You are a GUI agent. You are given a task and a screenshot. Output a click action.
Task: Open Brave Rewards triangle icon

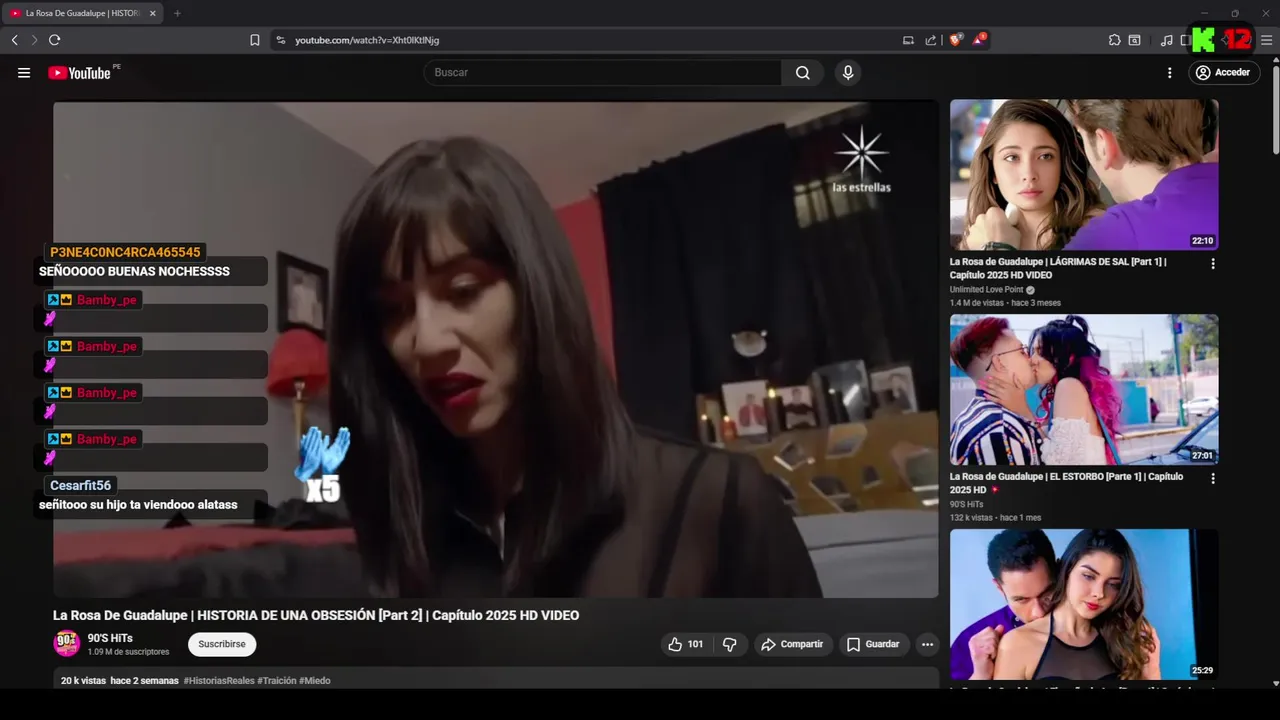(x=979, y=40)
